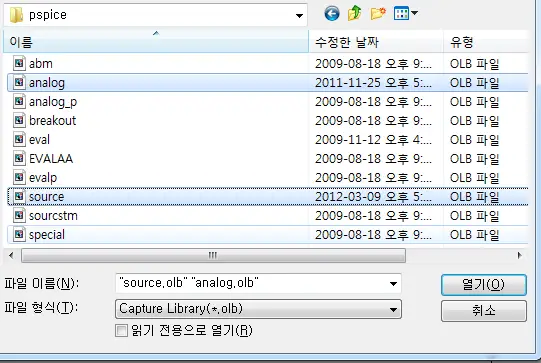Click OLB 파일 type in sourcstm row
The image size is (541, 363).
click(x=474, y=216)
